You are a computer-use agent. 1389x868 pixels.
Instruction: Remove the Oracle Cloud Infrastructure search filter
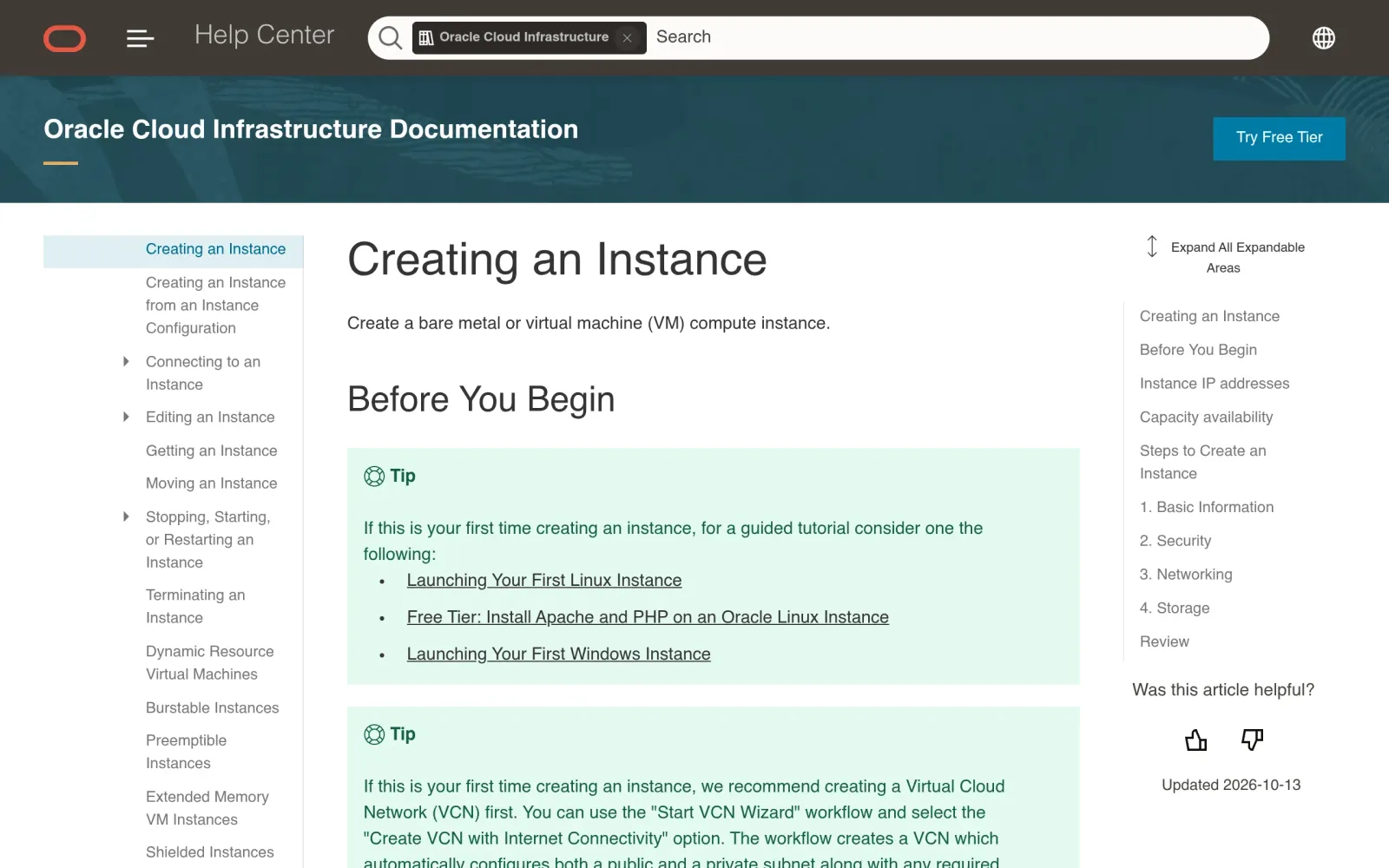click(x=627, y=38)
